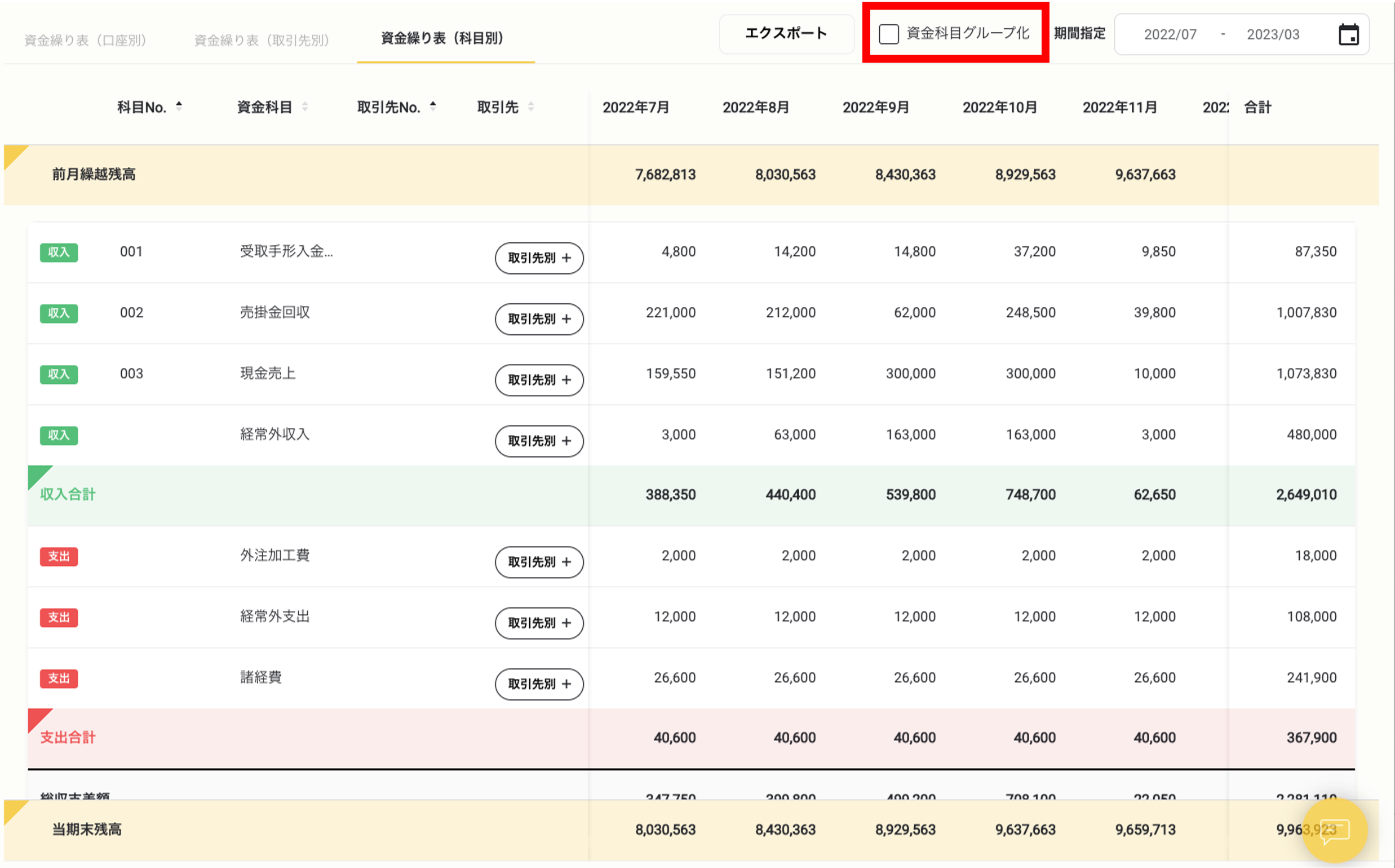
Task: Click the 売掛金回収 account name
Action: (274, 312)
